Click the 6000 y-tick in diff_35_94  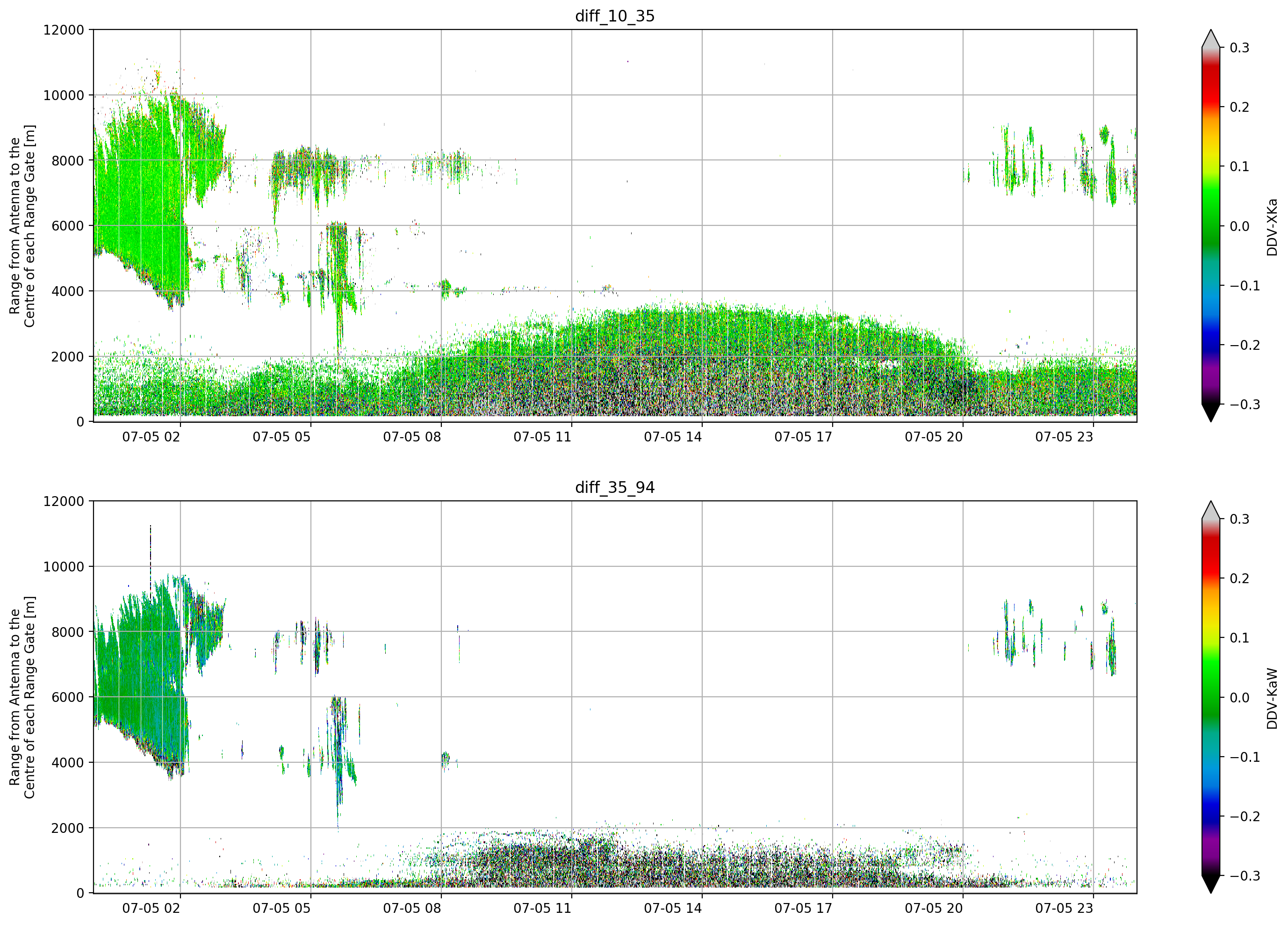tap(68, 697)
